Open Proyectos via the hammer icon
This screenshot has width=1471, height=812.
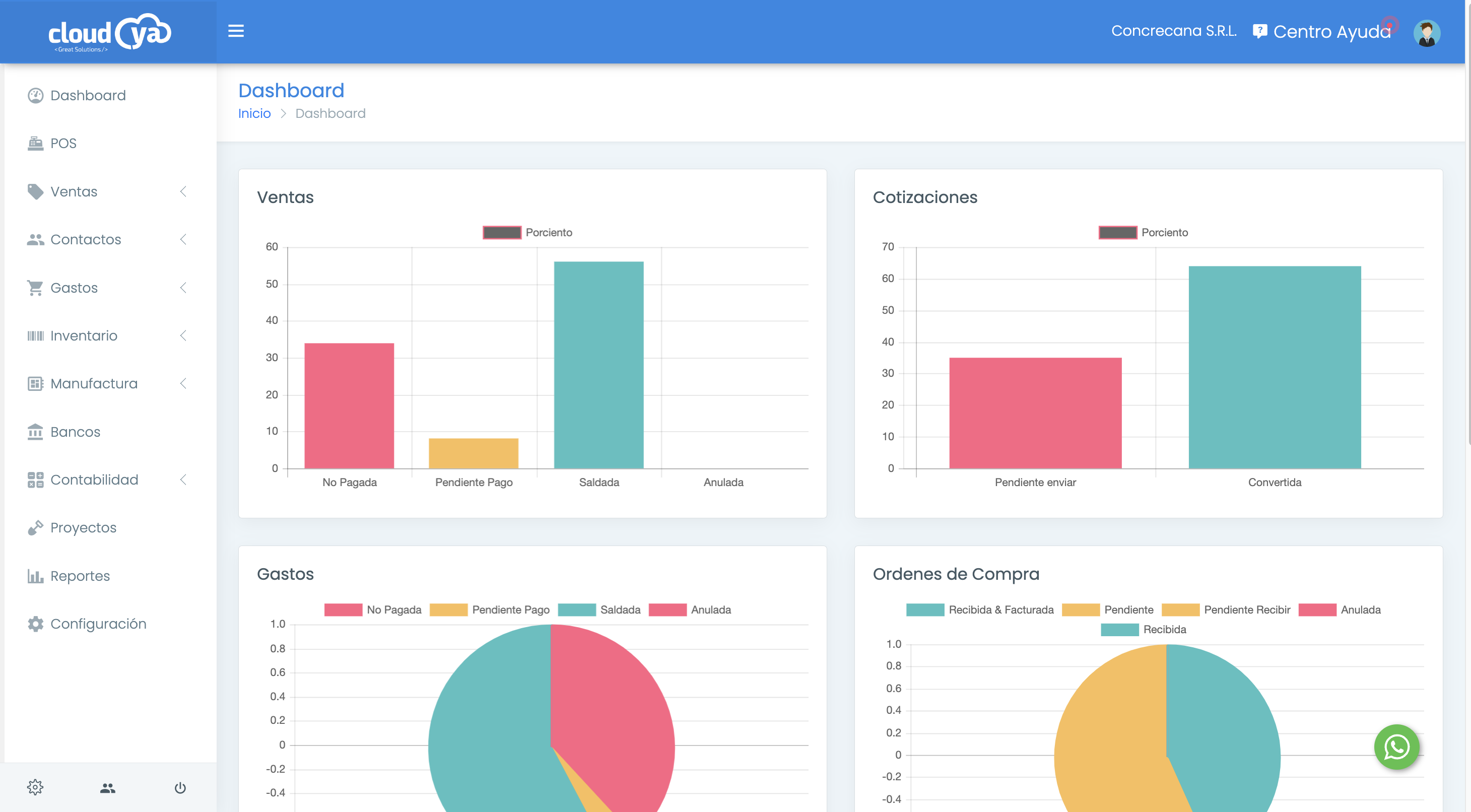[35, 527]
